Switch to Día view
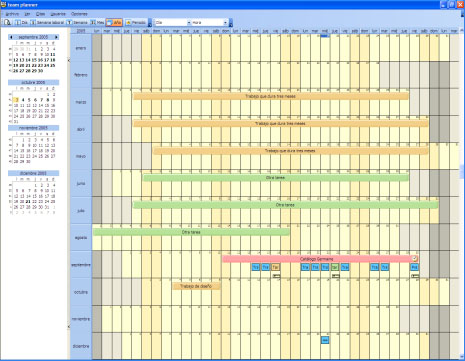 [x=22, y=22]
